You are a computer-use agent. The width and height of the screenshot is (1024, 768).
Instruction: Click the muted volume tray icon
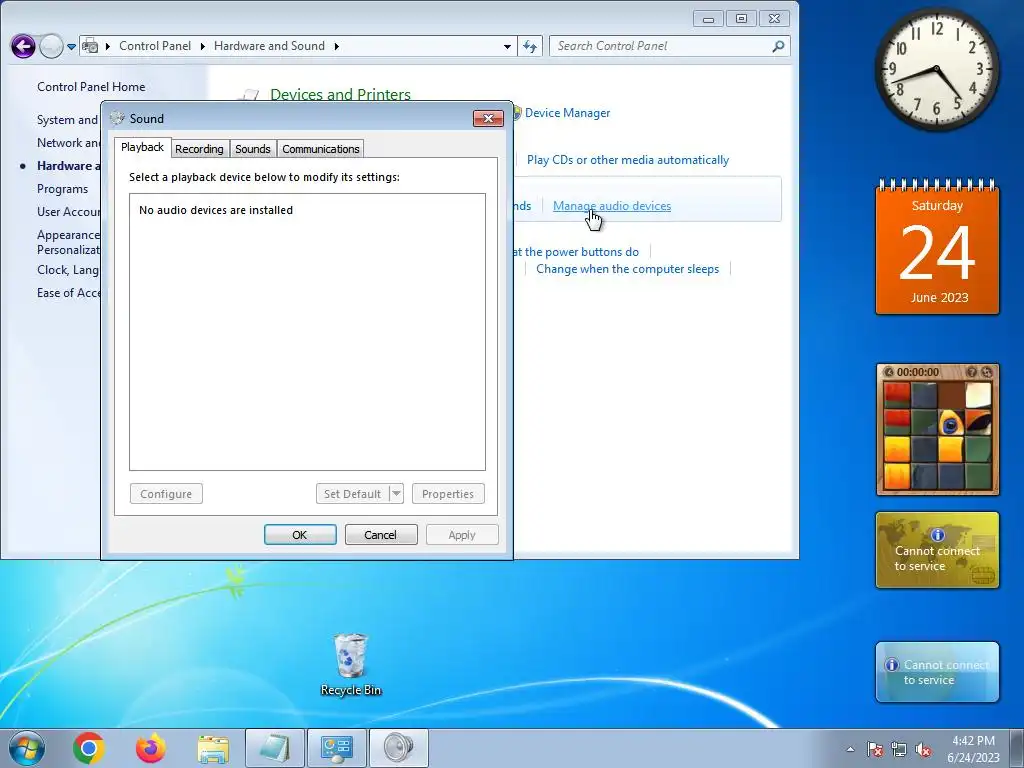click(923, 749)
